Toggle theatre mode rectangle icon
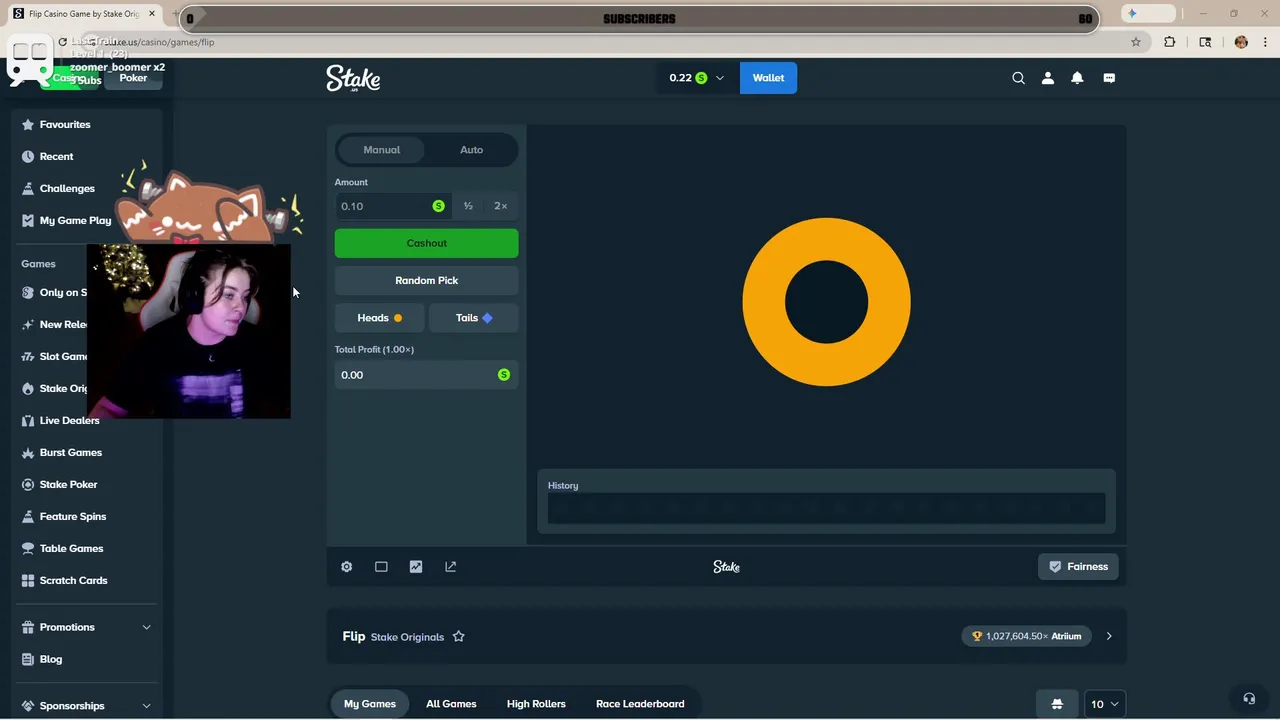Screen dimensions: 1280x720 pos(381,566)
